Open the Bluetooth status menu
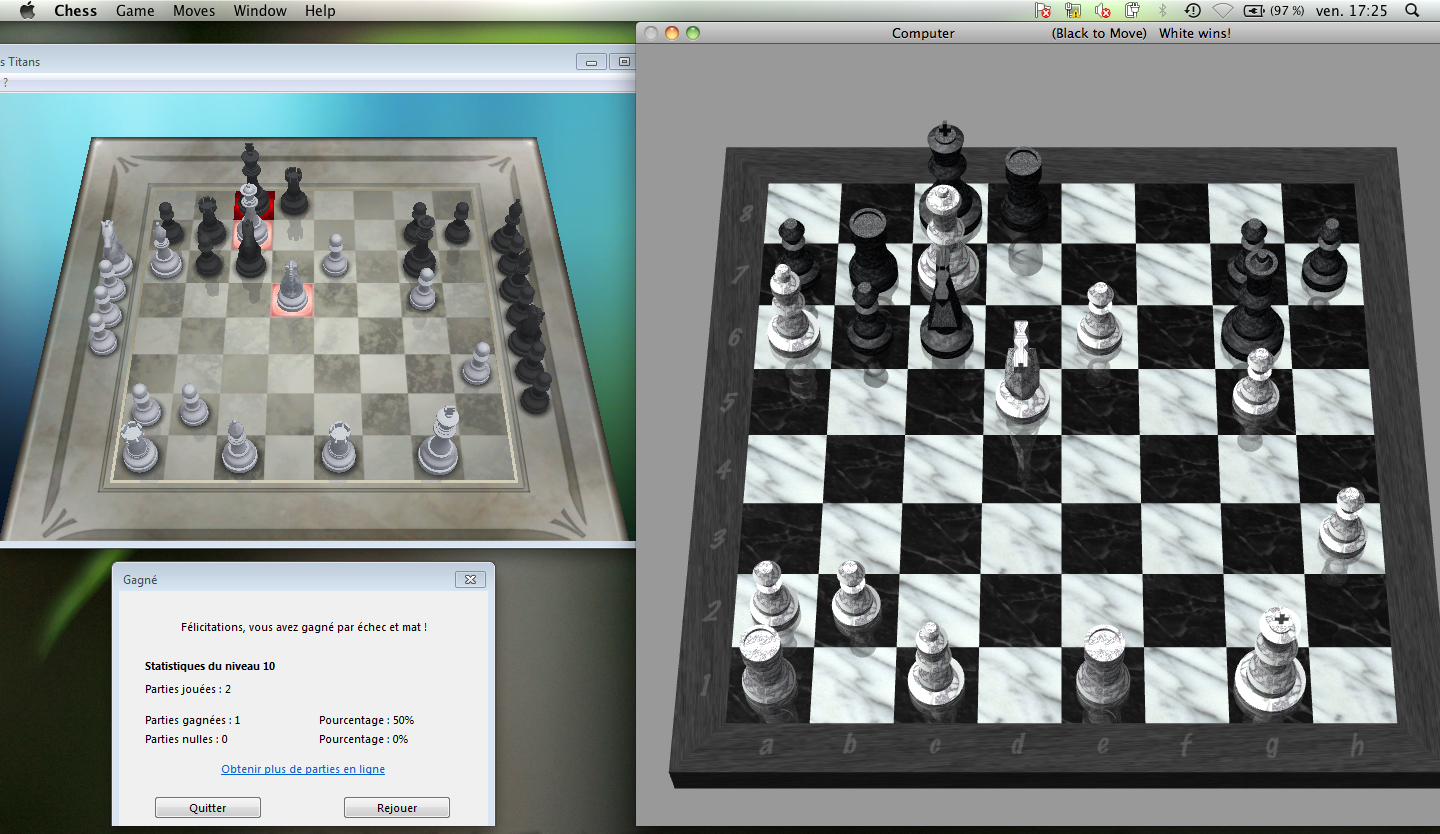This screenshot has height=834, width=1440. click(1162, 11)
